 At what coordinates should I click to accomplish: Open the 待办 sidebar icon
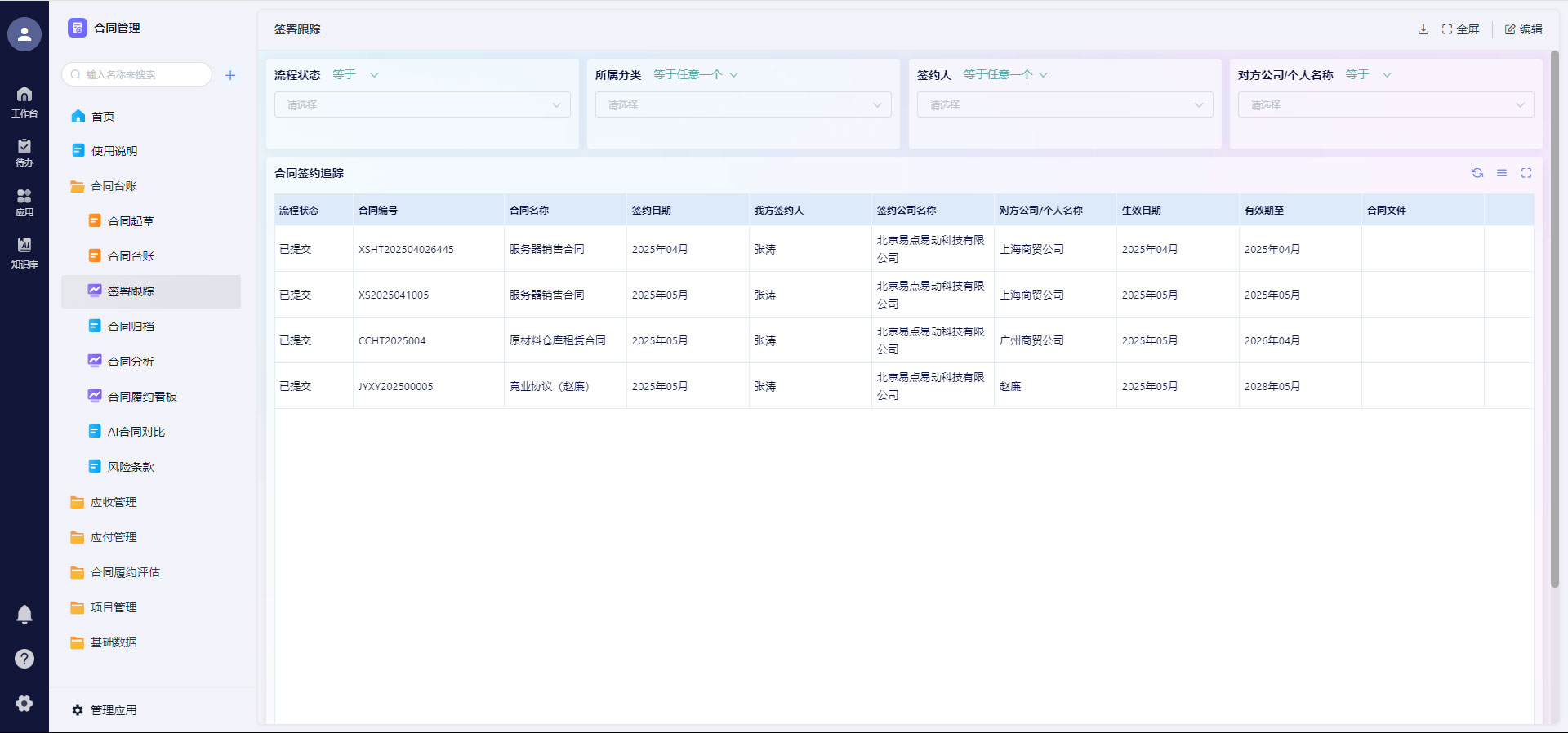[24, 152]
